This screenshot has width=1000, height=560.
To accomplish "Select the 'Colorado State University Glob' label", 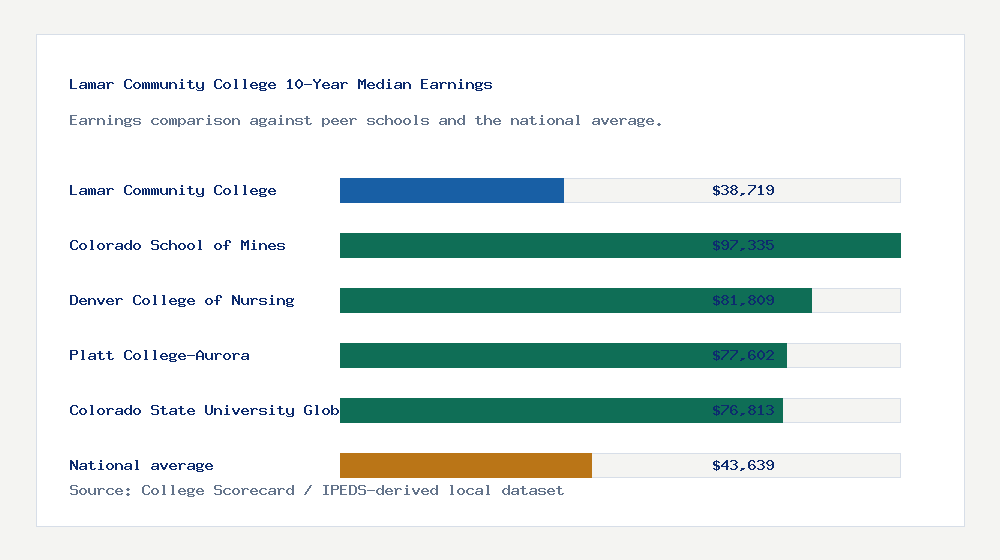I will (204, 410).
